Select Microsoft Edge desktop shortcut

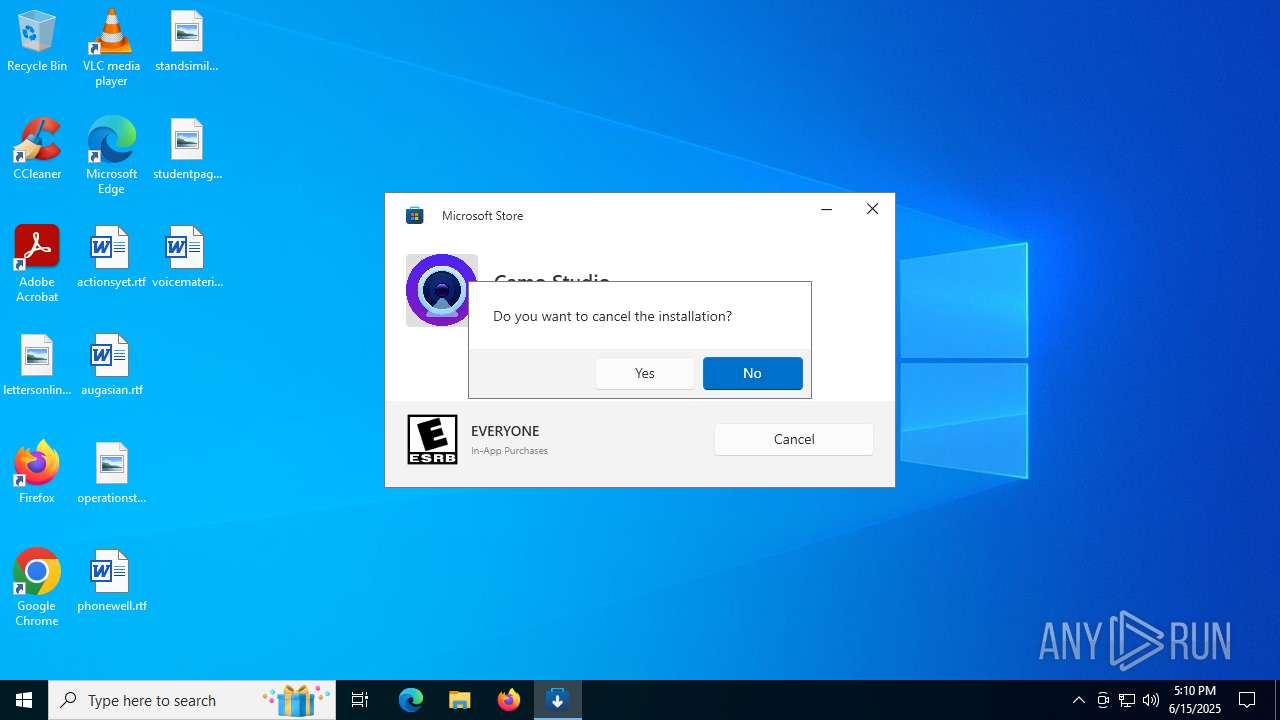pyautogui.click(x=111, y=156)
